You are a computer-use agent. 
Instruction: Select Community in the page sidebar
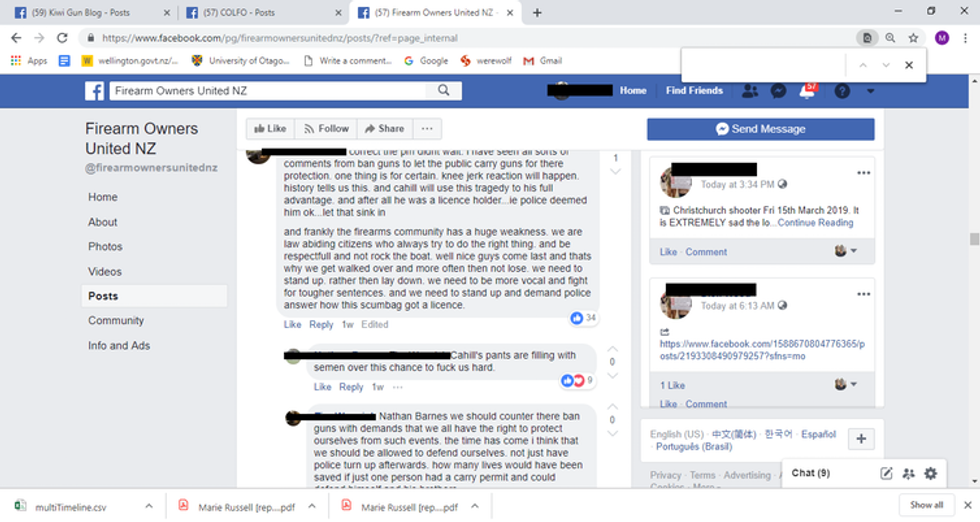click(116, 321)
